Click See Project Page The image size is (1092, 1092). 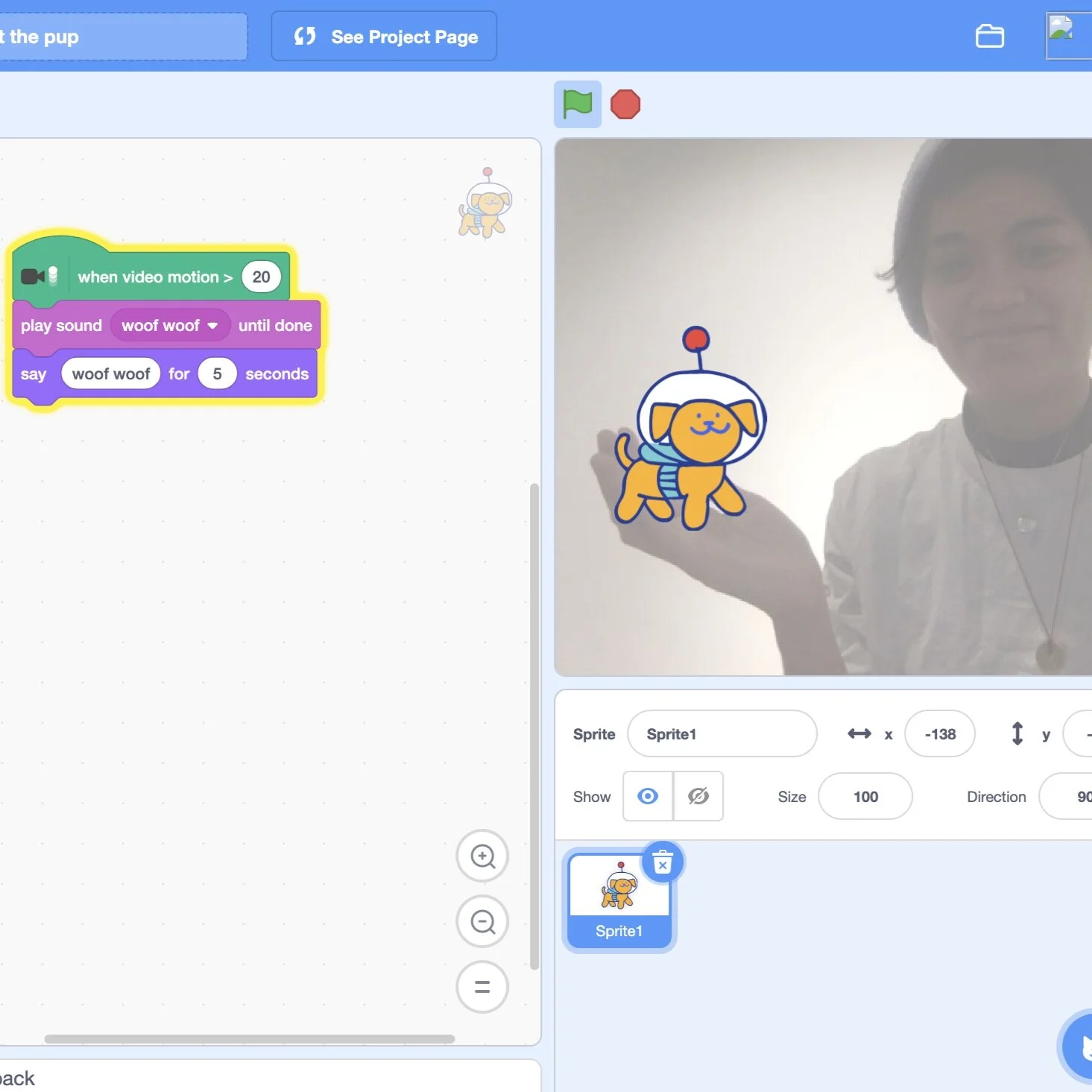383,36
